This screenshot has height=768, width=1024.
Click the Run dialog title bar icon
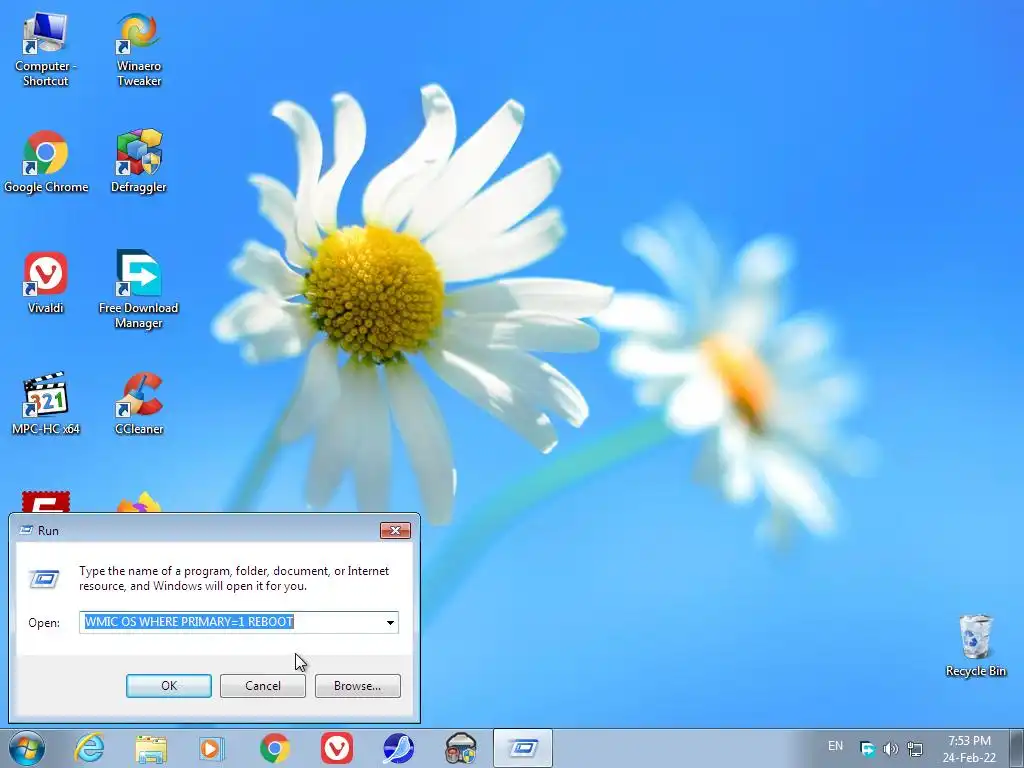[x=26, y=530]
